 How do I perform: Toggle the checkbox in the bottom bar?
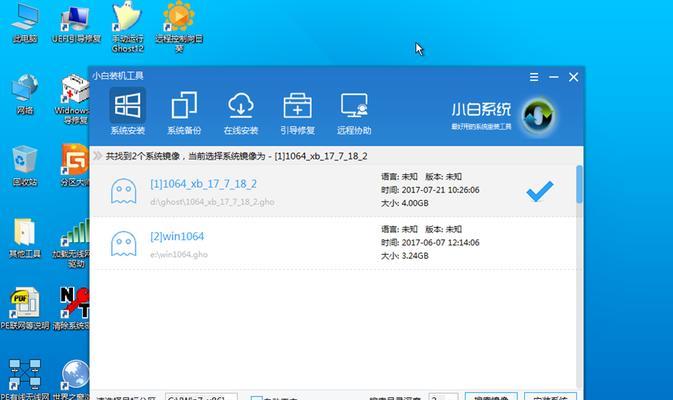256,398
